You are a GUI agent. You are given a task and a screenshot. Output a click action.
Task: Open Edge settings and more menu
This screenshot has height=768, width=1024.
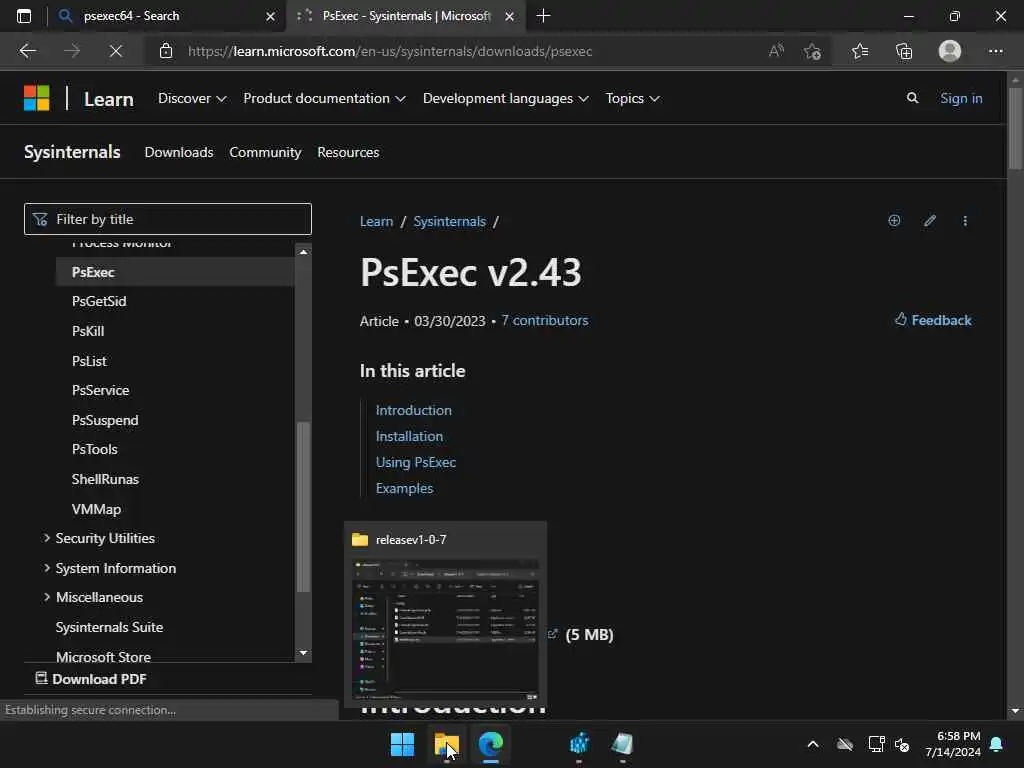tap(995, 51)
